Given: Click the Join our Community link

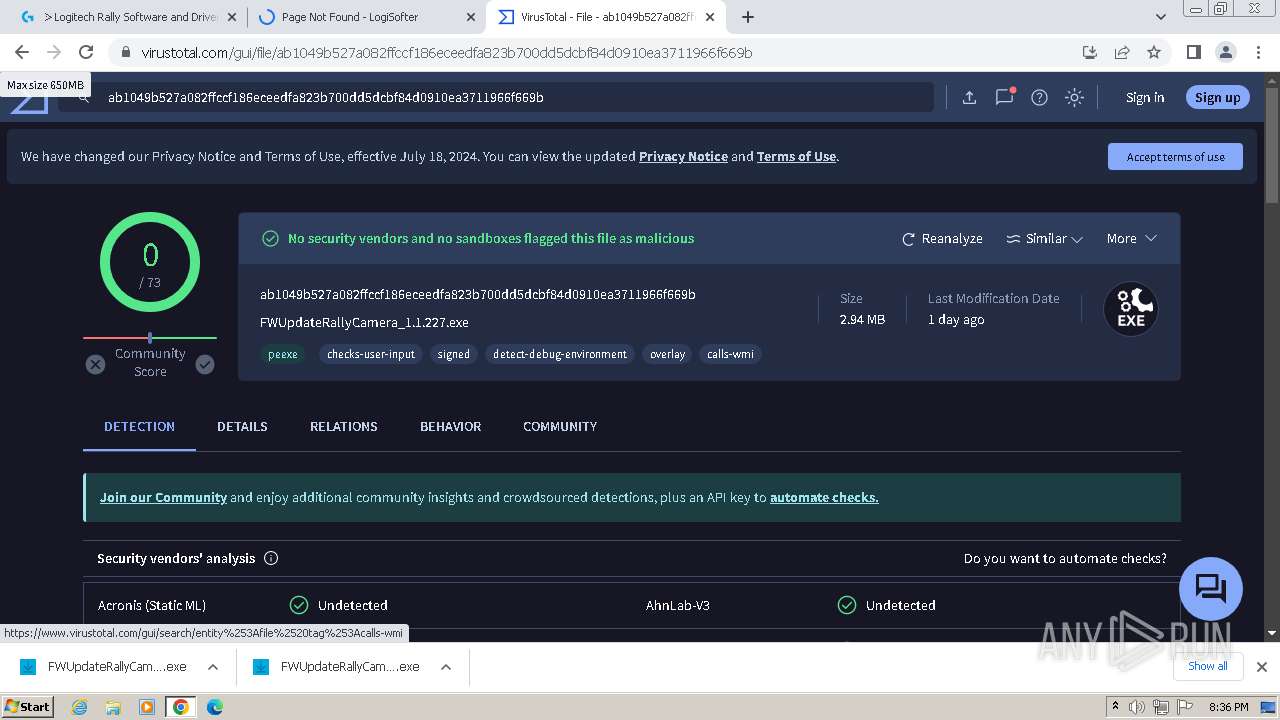Looking at the screenshot, I should pyautogui.click(x=163, y=497).
